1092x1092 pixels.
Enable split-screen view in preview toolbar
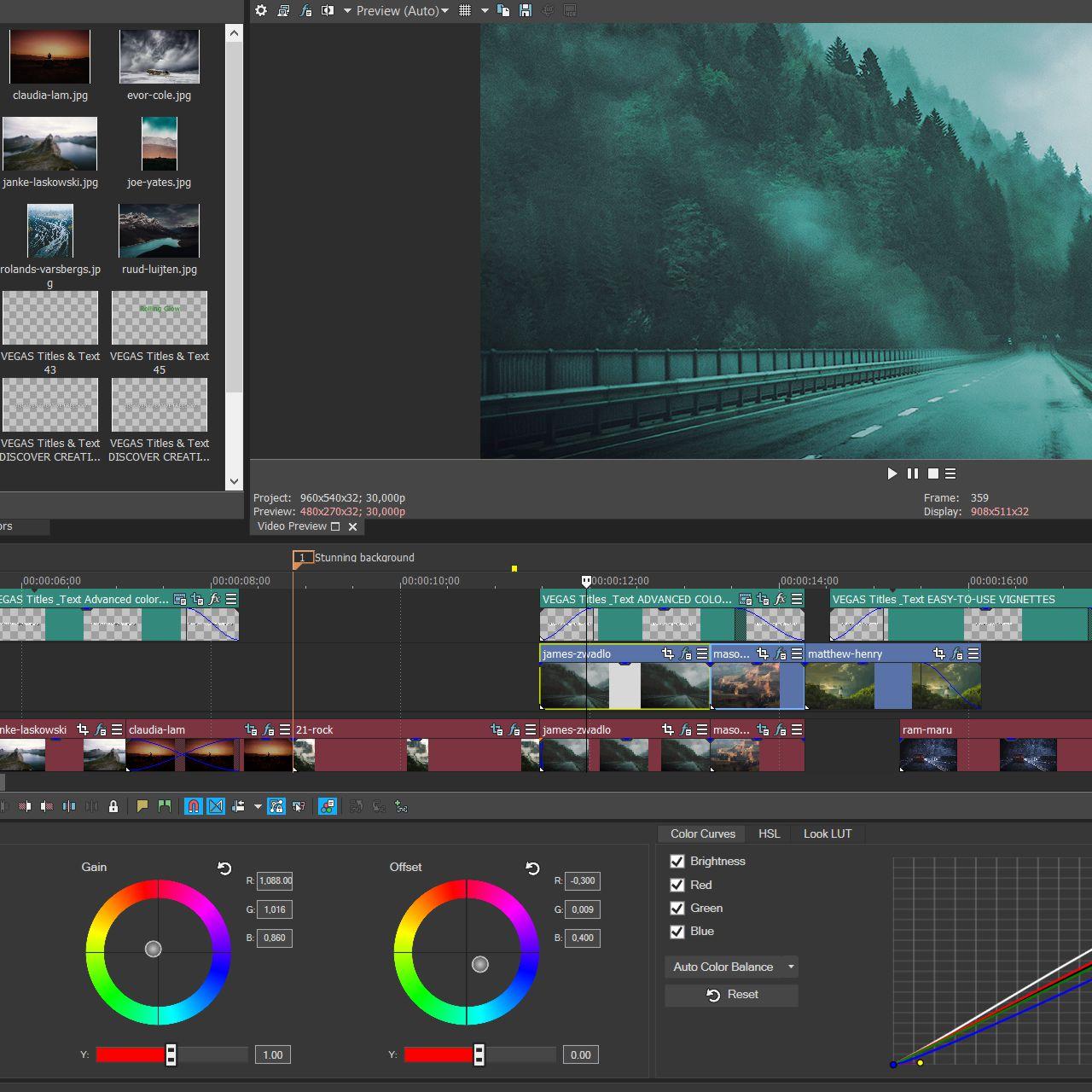click(328, 11)
